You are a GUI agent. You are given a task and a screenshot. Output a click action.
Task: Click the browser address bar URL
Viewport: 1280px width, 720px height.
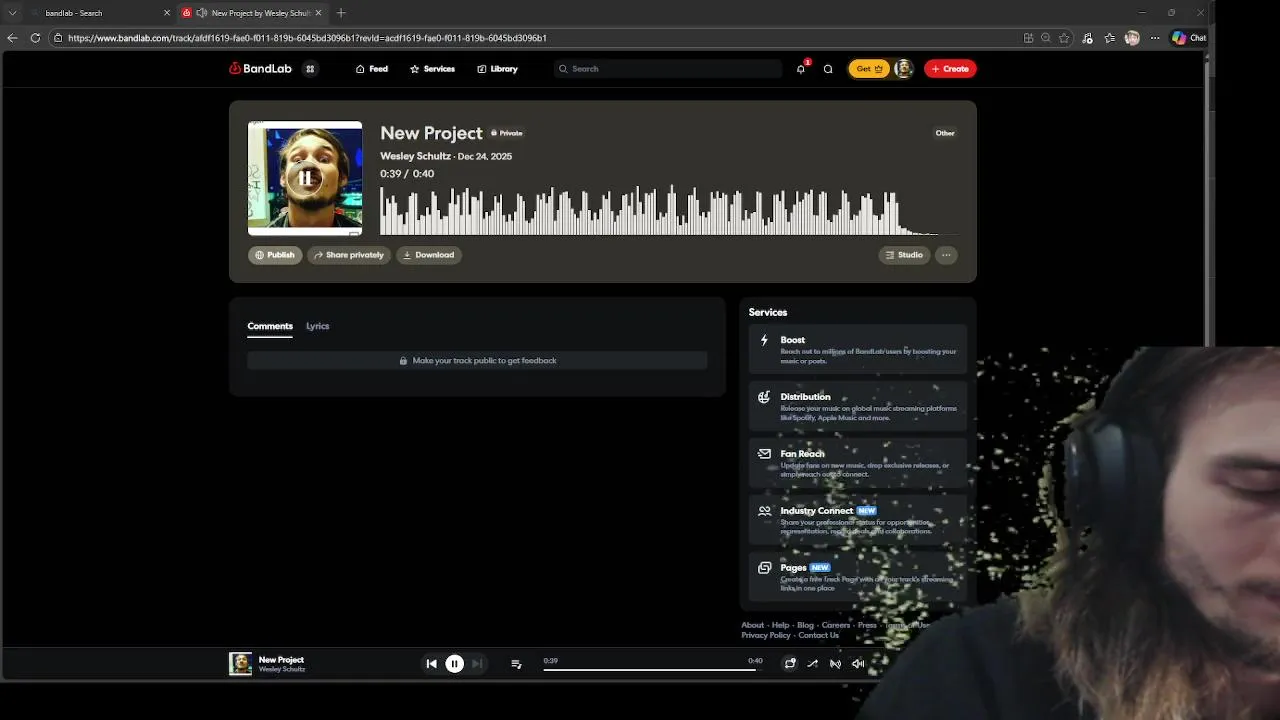pos(307,38)
